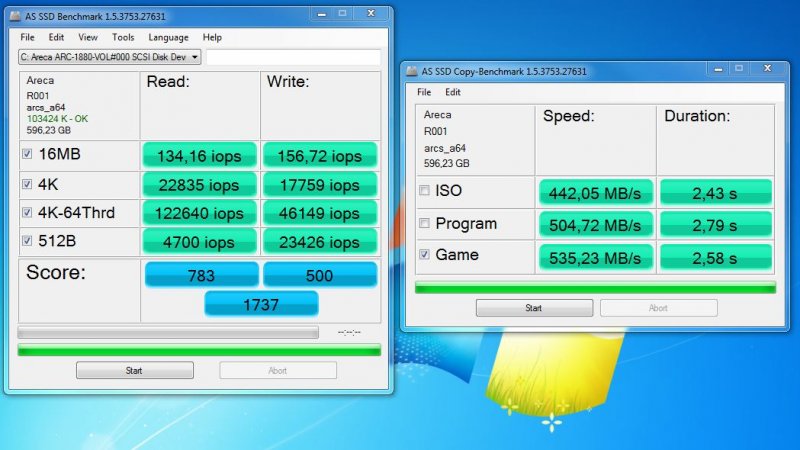The width and height of the screenshot is (800, 450).
Task: Uncheck the 16MB test checkbox
Action: 27,154
